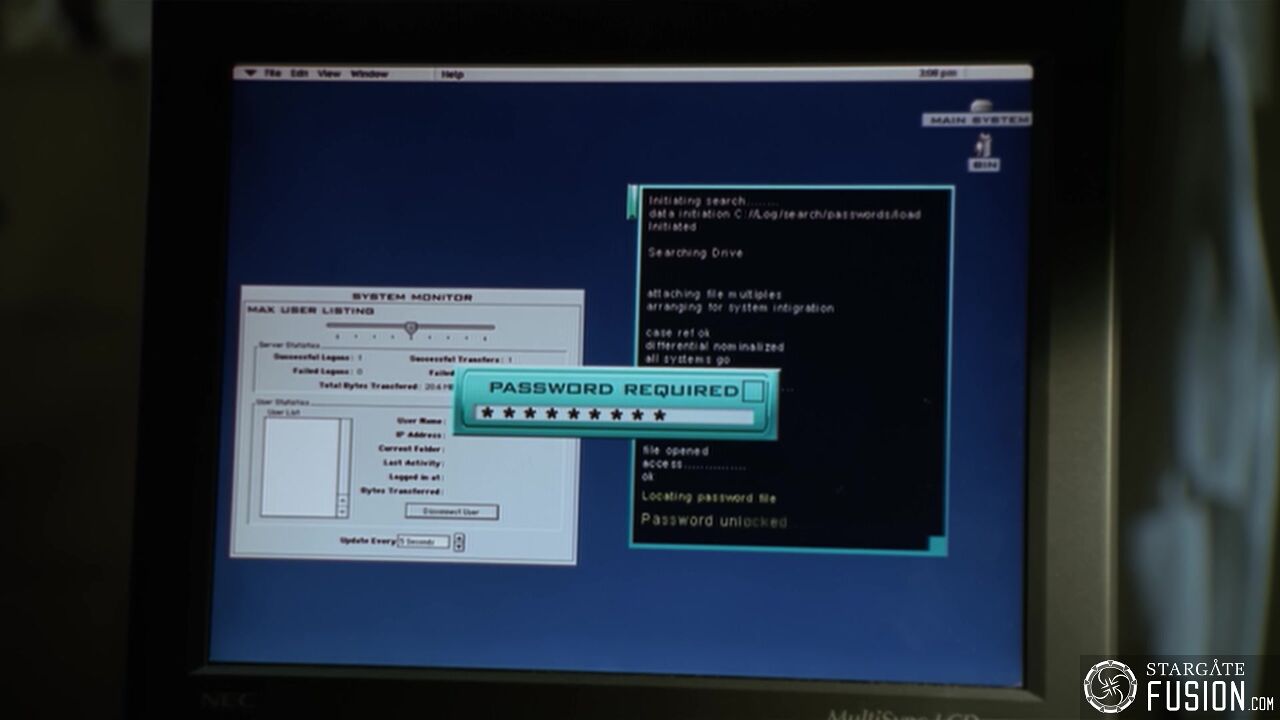Click the 'Last Activity' label in User Statistics
This screenshot has height=720, width=1280.
(x=413, y=463)
